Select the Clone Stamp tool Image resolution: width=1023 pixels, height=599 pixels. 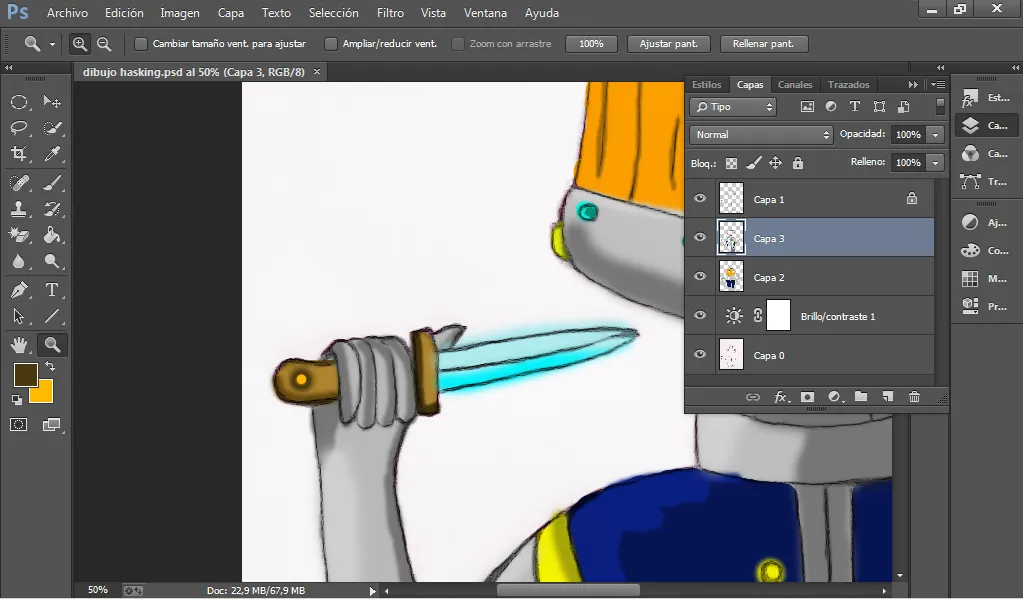(x=19, y=209)
